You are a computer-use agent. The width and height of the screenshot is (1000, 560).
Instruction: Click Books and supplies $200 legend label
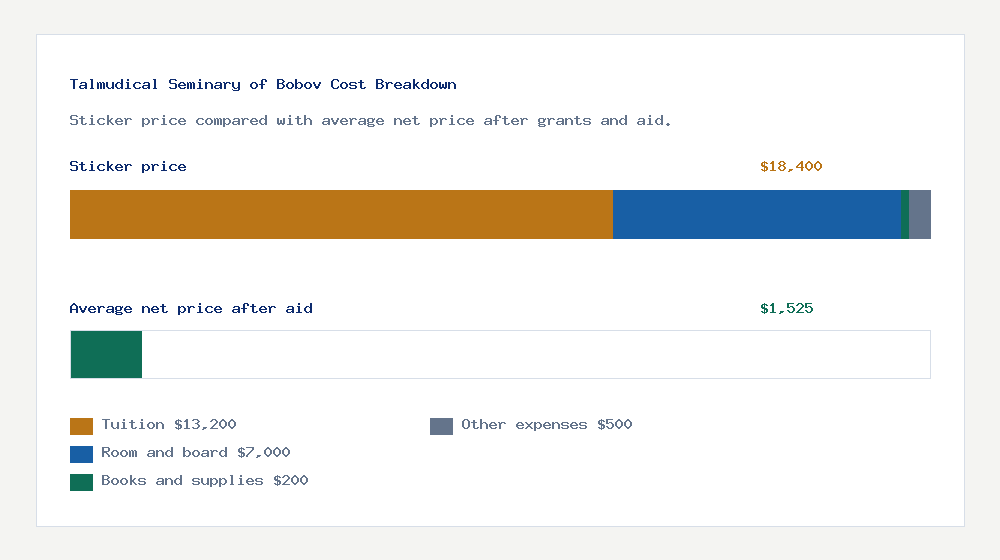pyautogui.click(x=205, y=481)
